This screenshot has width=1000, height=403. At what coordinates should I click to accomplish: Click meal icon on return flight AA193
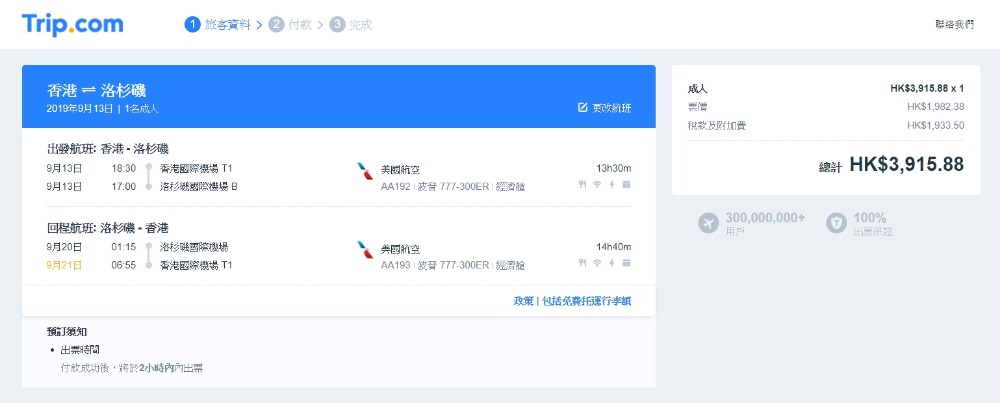[582, 264]
